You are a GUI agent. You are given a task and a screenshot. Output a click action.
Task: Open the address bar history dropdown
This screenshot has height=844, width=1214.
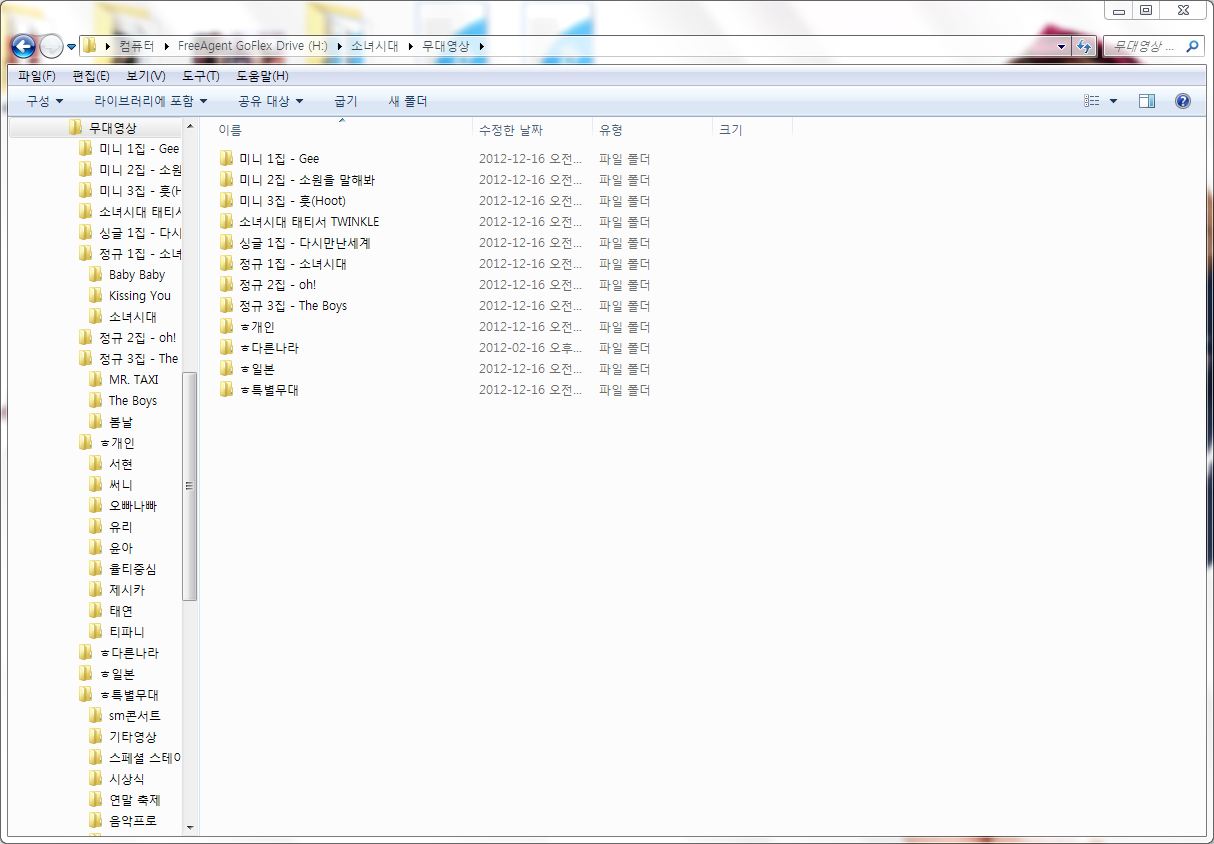coord(1061,46)
